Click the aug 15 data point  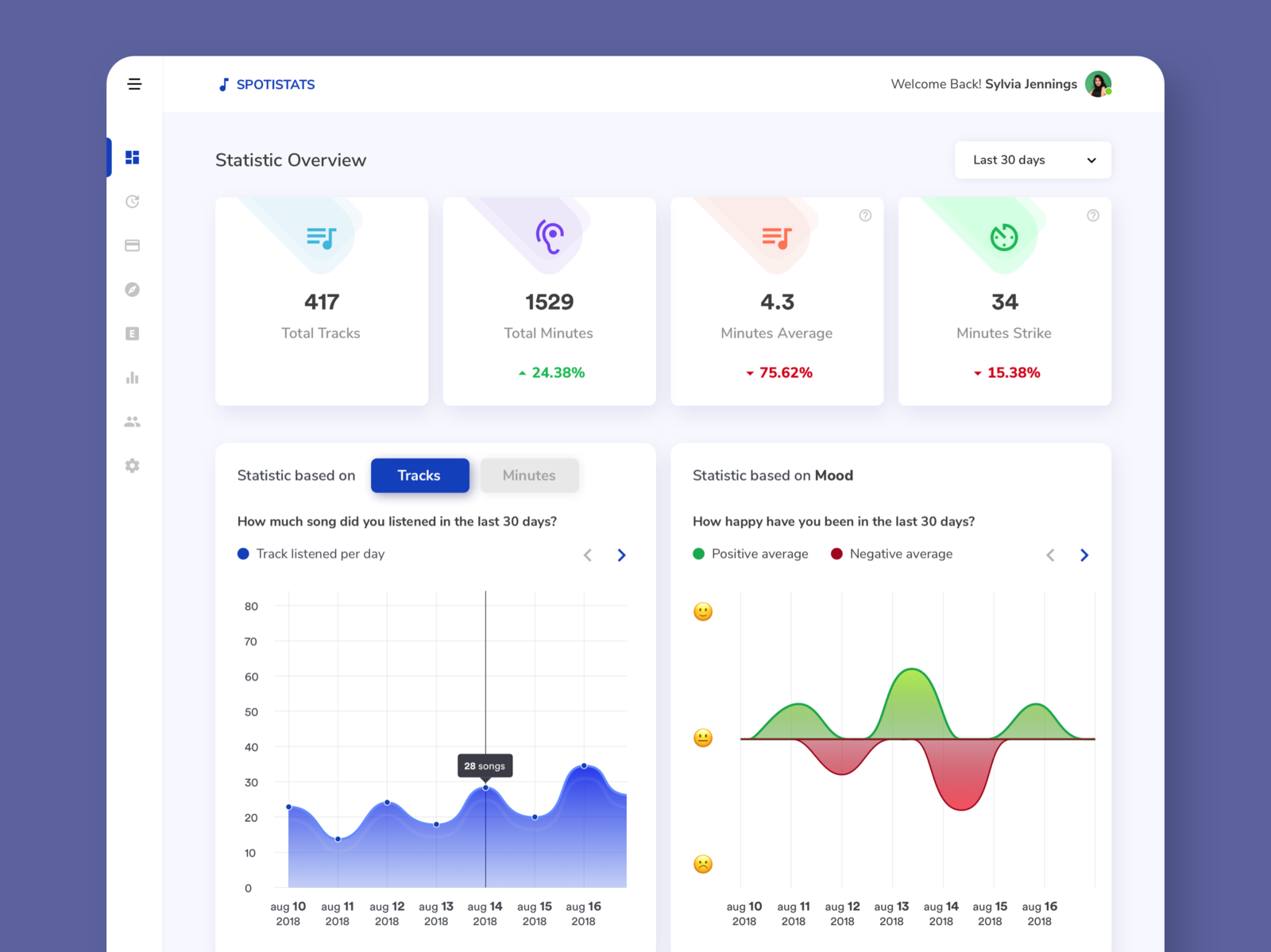tap(535, 817)
